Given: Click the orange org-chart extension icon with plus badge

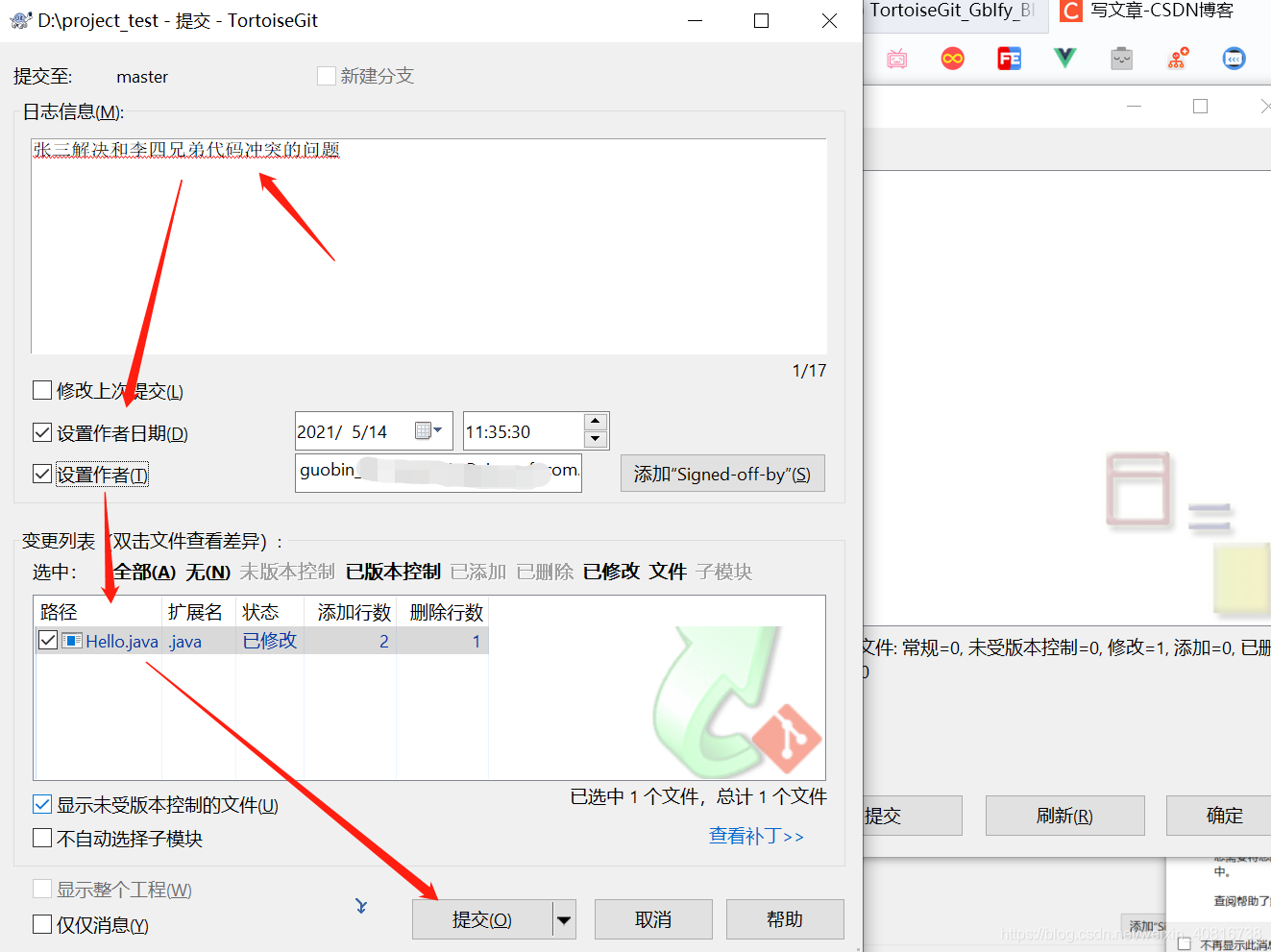Looking at the screenshot, I should coord(1178,59).
